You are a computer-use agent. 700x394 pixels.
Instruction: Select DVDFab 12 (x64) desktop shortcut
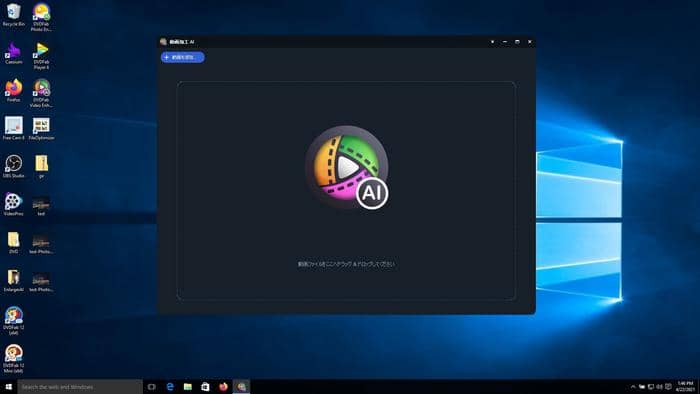(13, 320)
